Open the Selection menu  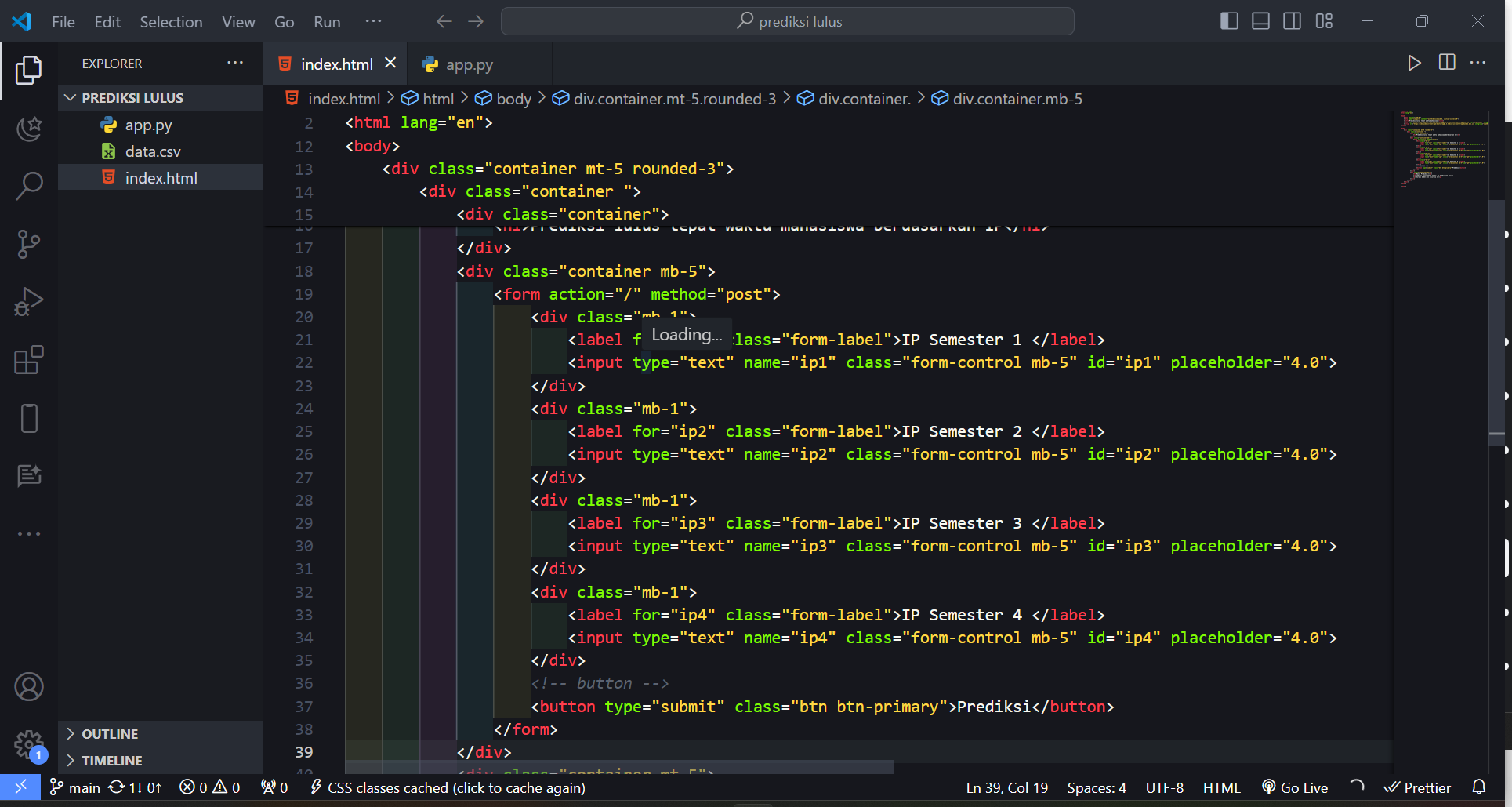[x=171, y=22]
